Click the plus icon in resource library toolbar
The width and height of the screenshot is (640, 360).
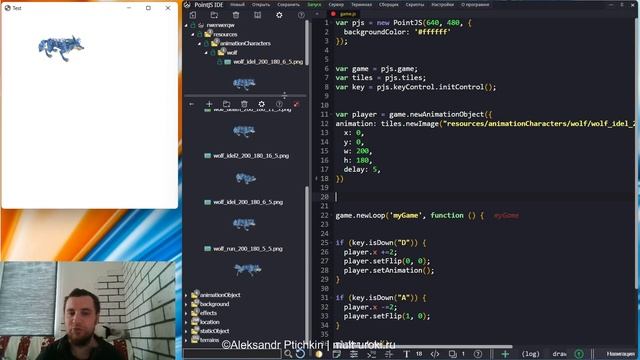pos(209,104)
